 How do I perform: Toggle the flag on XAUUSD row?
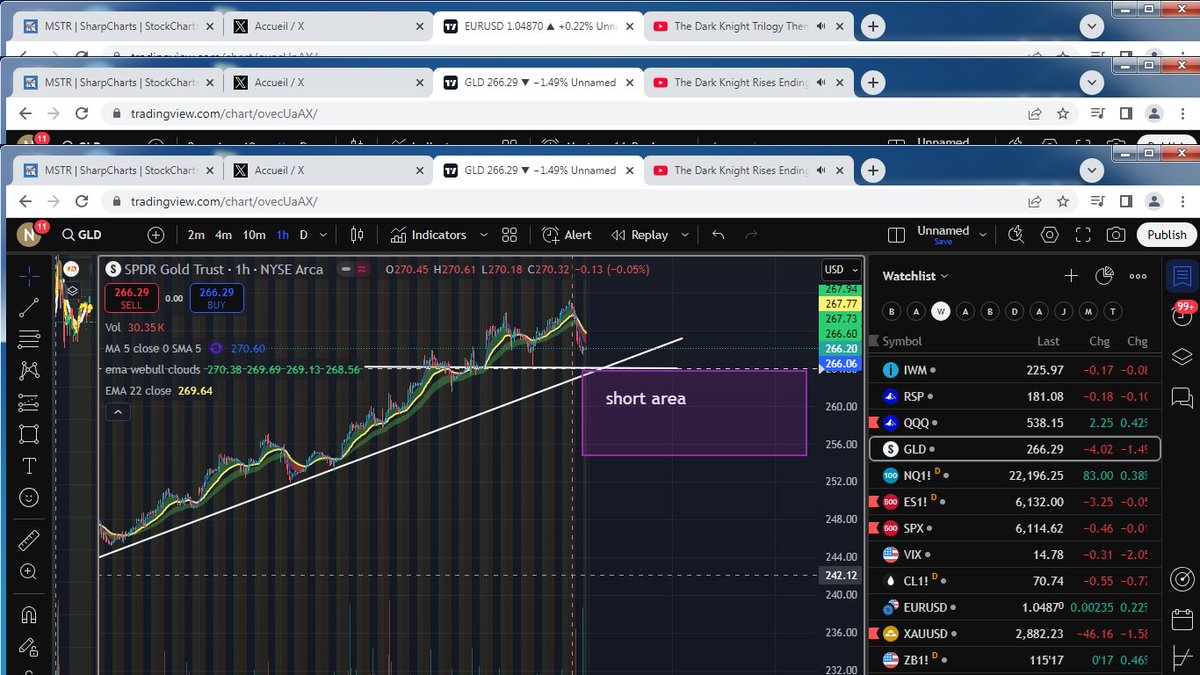click(876, 633)
